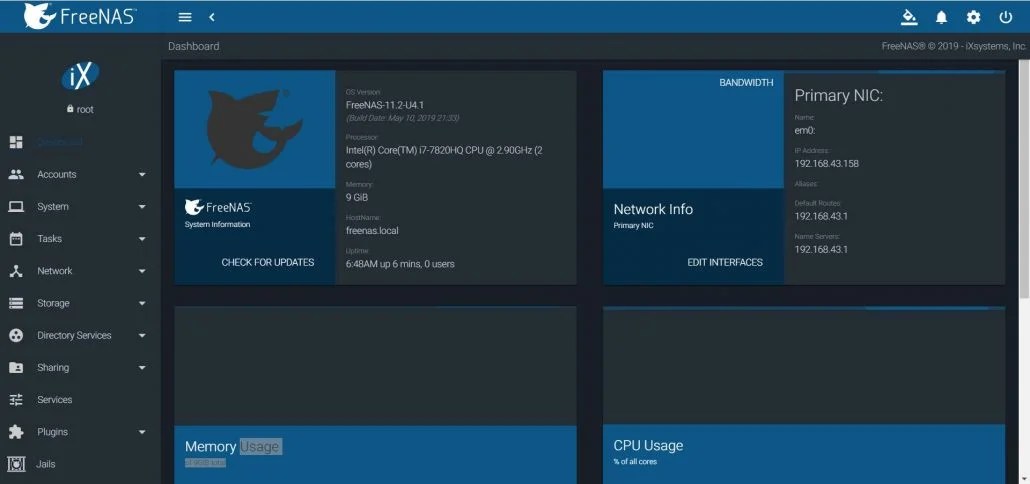
Task: Expand the Directory Services dropdown arrow
Action: coord(142,336)
